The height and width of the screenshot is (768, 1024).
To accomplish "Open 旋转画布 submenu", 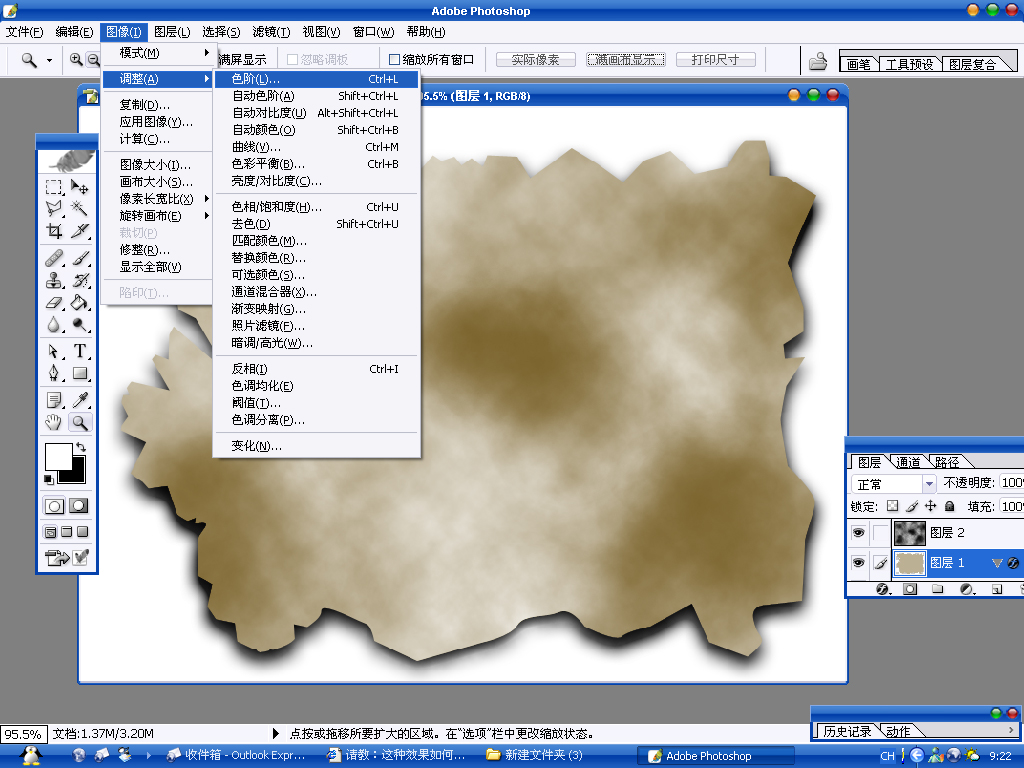I will (157, 216).
